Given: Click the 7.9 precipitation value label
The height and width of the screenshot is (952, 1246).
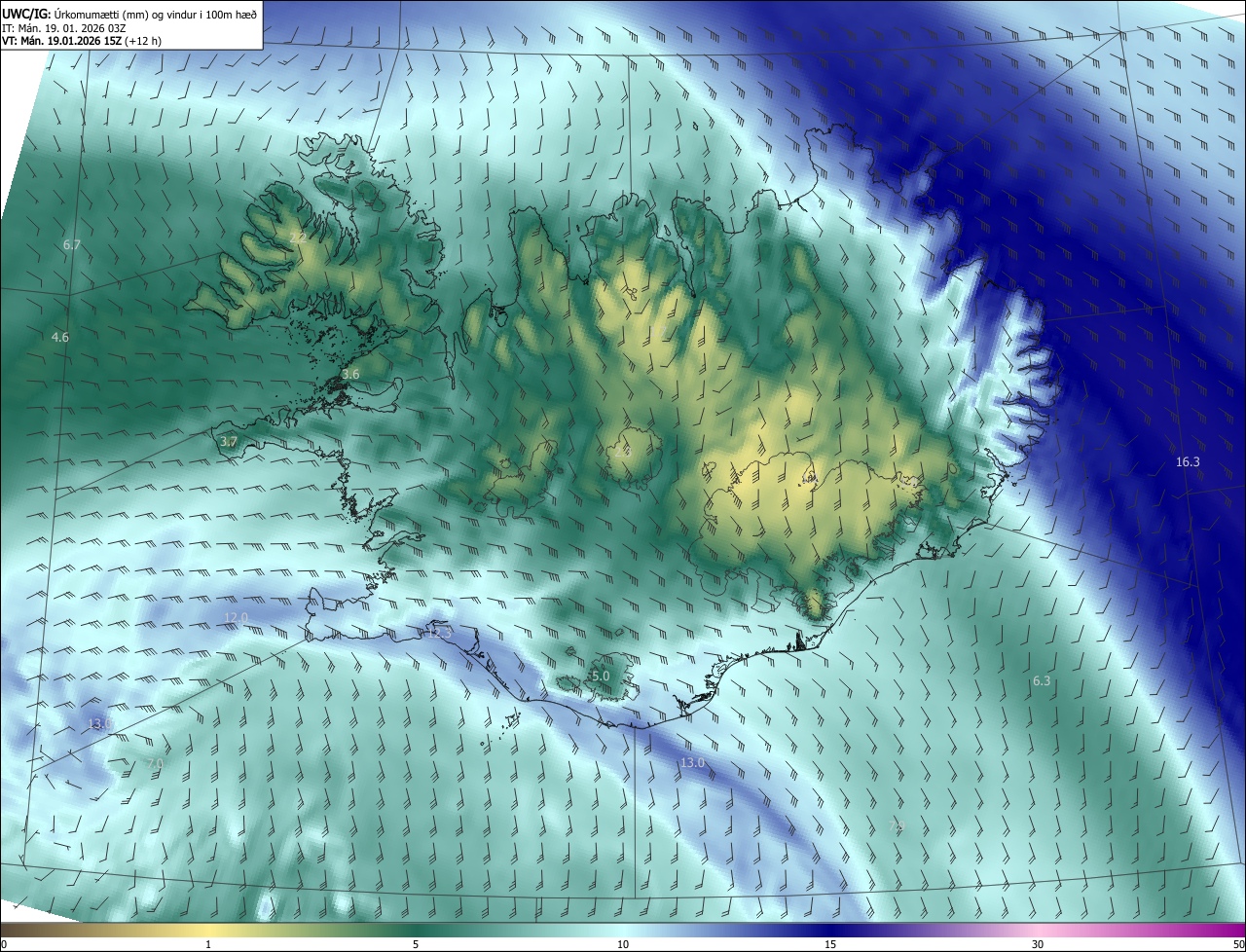Looking at the screenshot, I should (898, 825).
